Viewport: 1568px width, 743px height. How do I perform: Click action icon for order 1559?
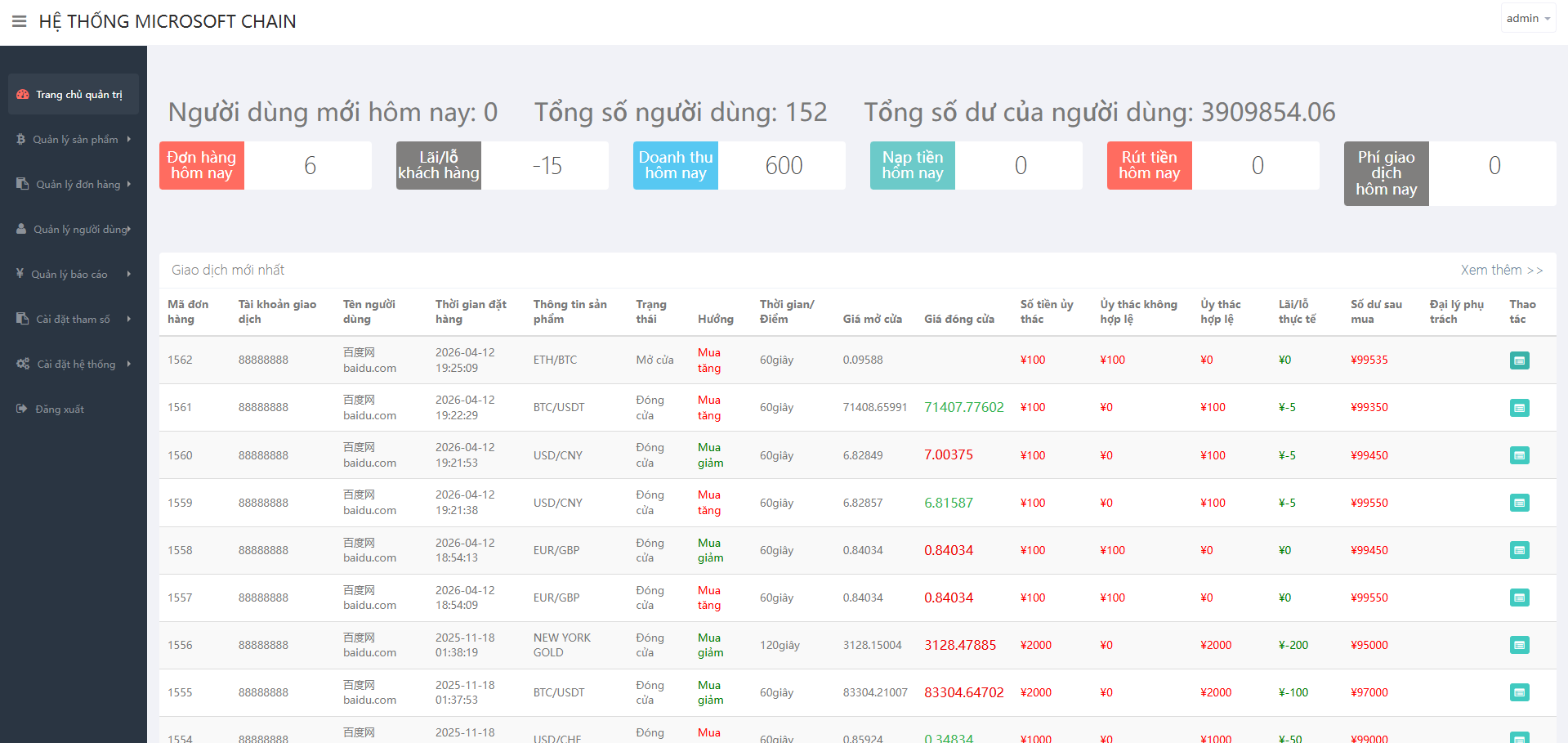pos(1520,503)
